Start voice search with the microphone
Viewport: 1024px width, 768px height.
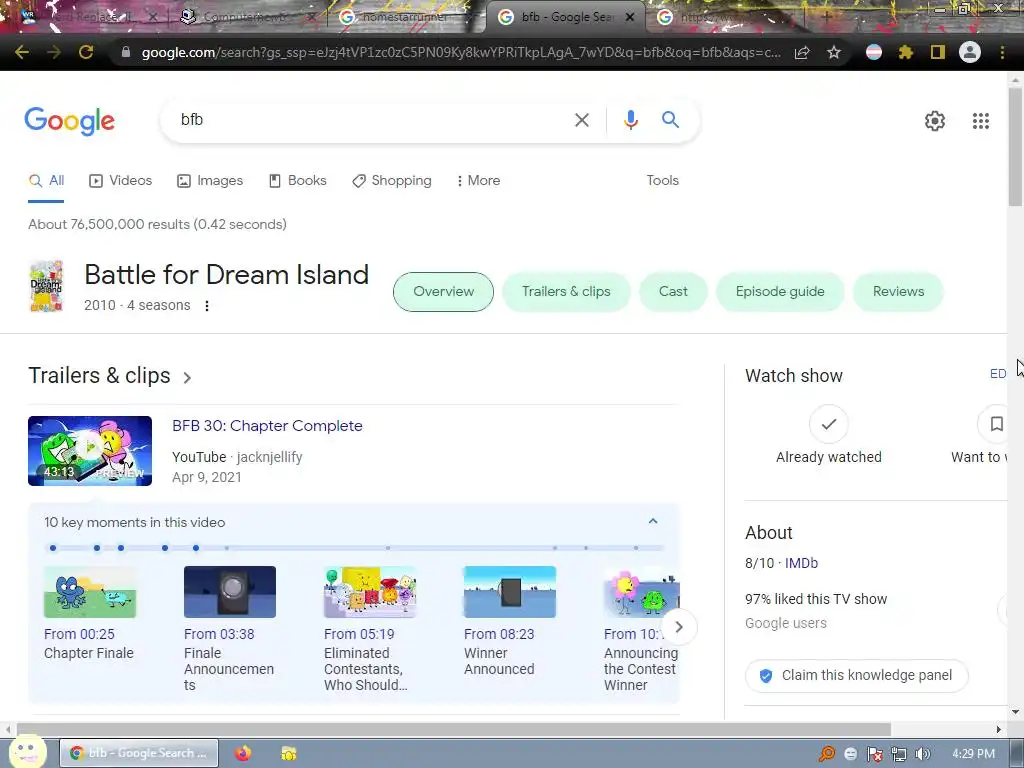(630, 120)
